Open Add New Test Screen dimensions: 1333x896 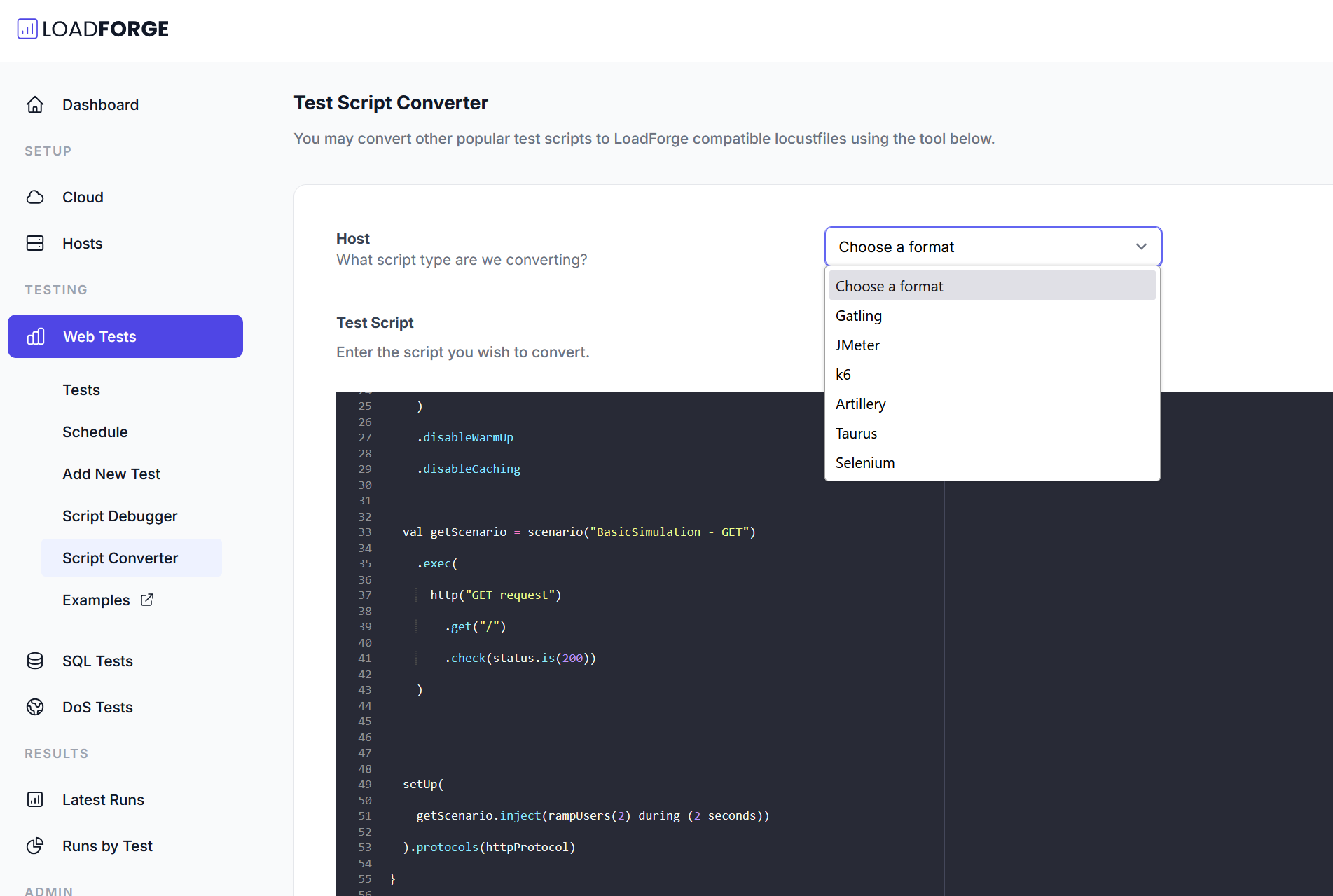coord(111,474)
